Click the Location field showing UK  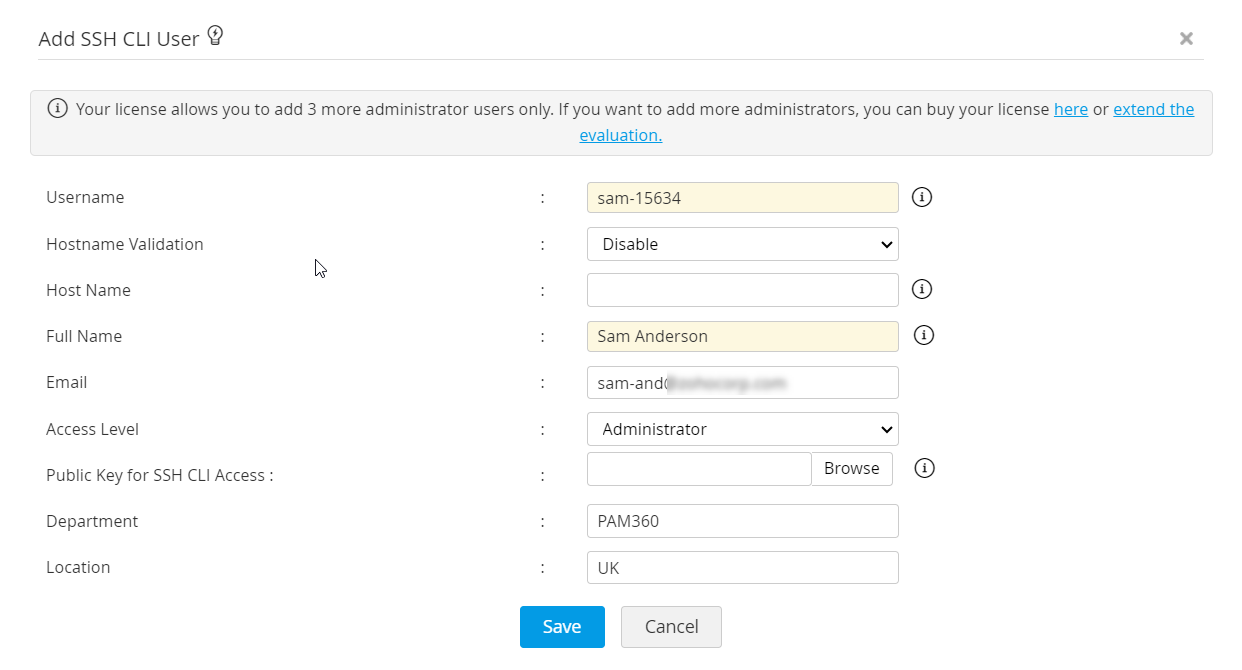[742, 567]
